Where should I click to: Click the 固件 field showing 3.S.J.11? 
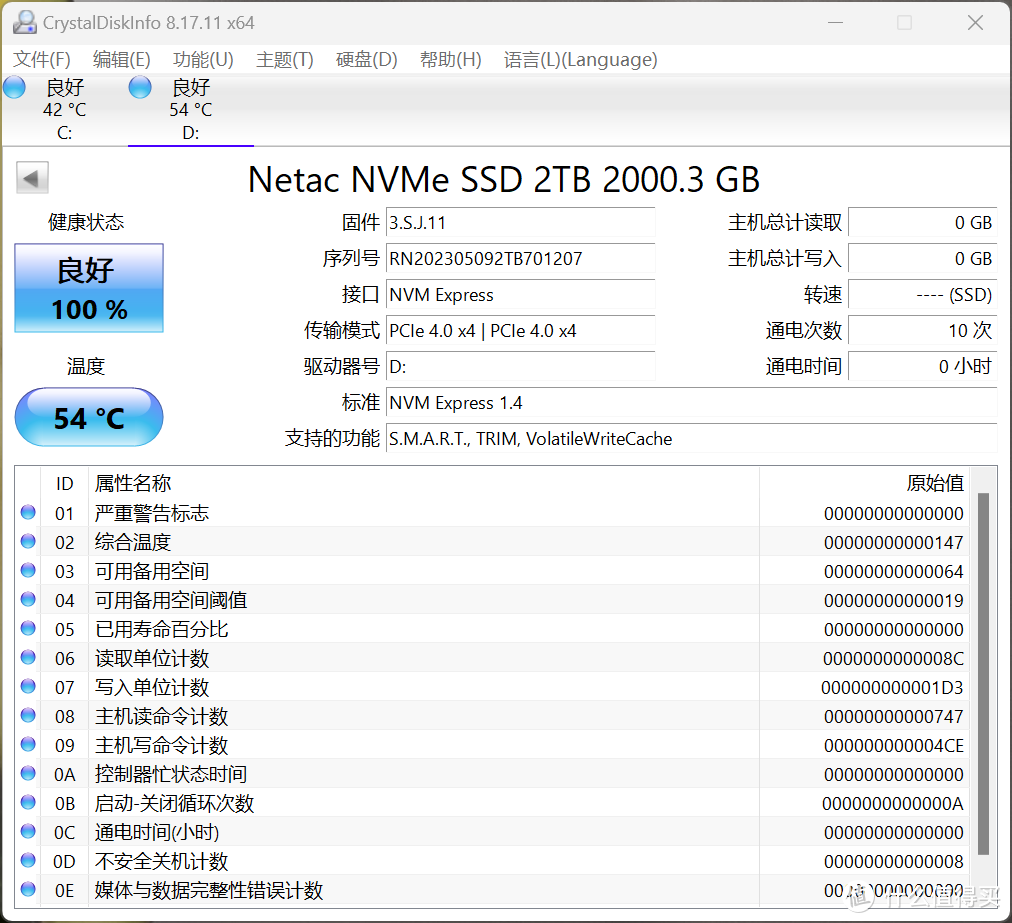point(520,223)
